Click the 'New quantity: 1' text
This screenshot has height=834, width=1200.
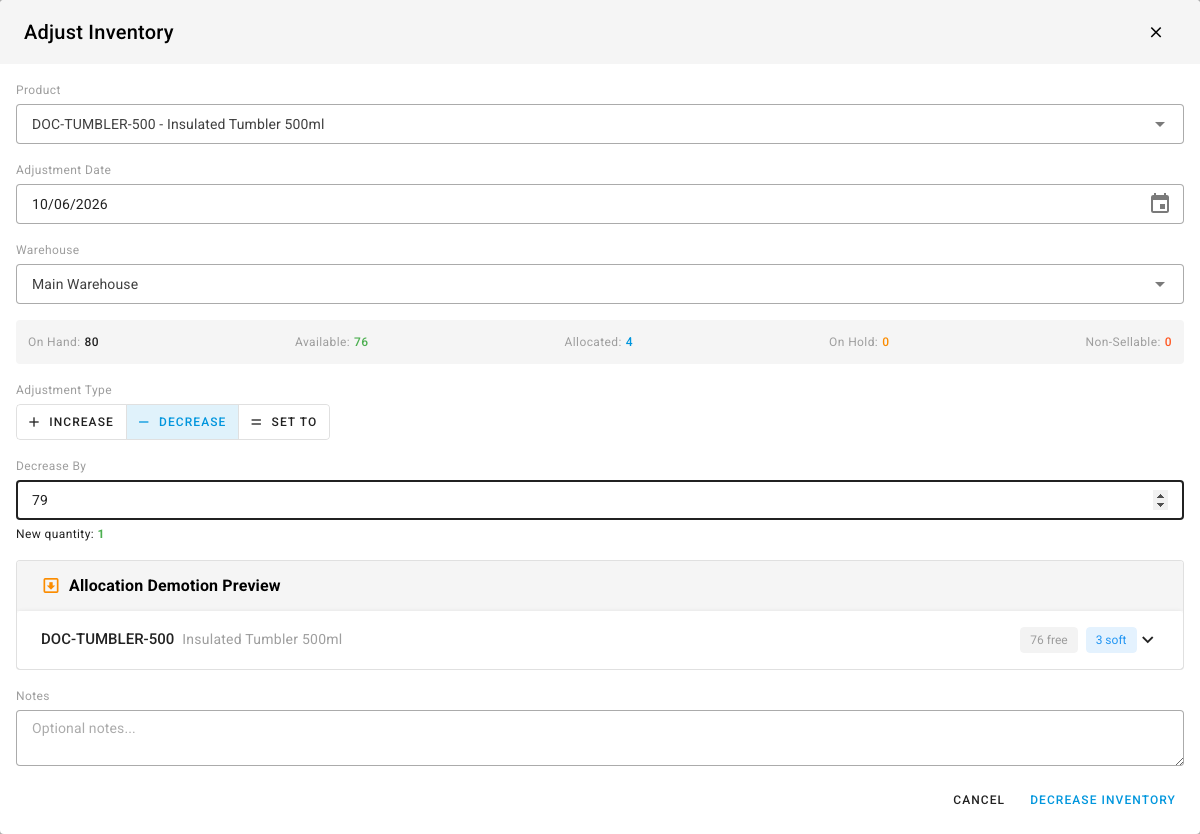(60, 534)
